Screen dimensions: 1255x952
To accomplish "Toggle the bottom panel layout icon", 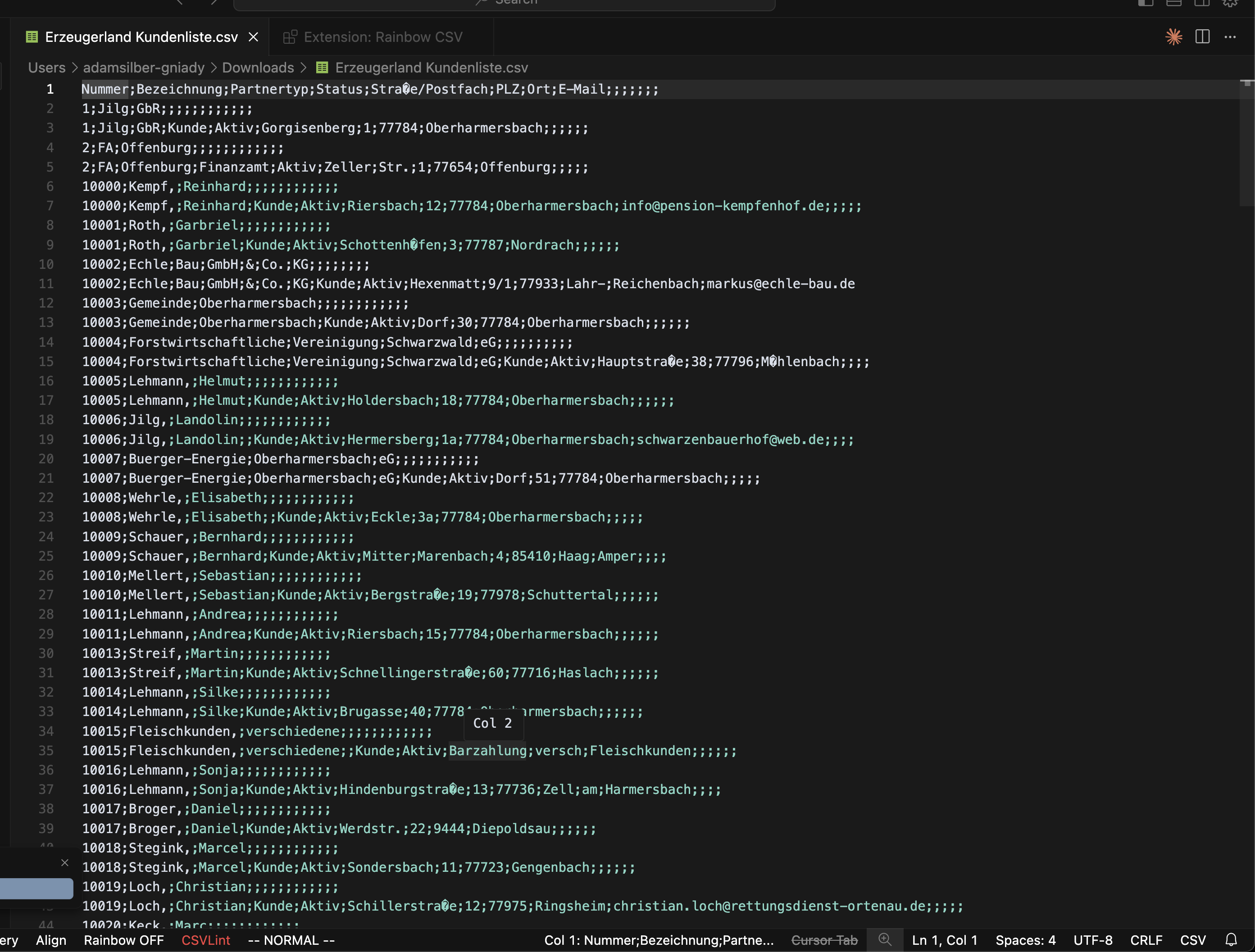I will click(x=1173, y=3).
